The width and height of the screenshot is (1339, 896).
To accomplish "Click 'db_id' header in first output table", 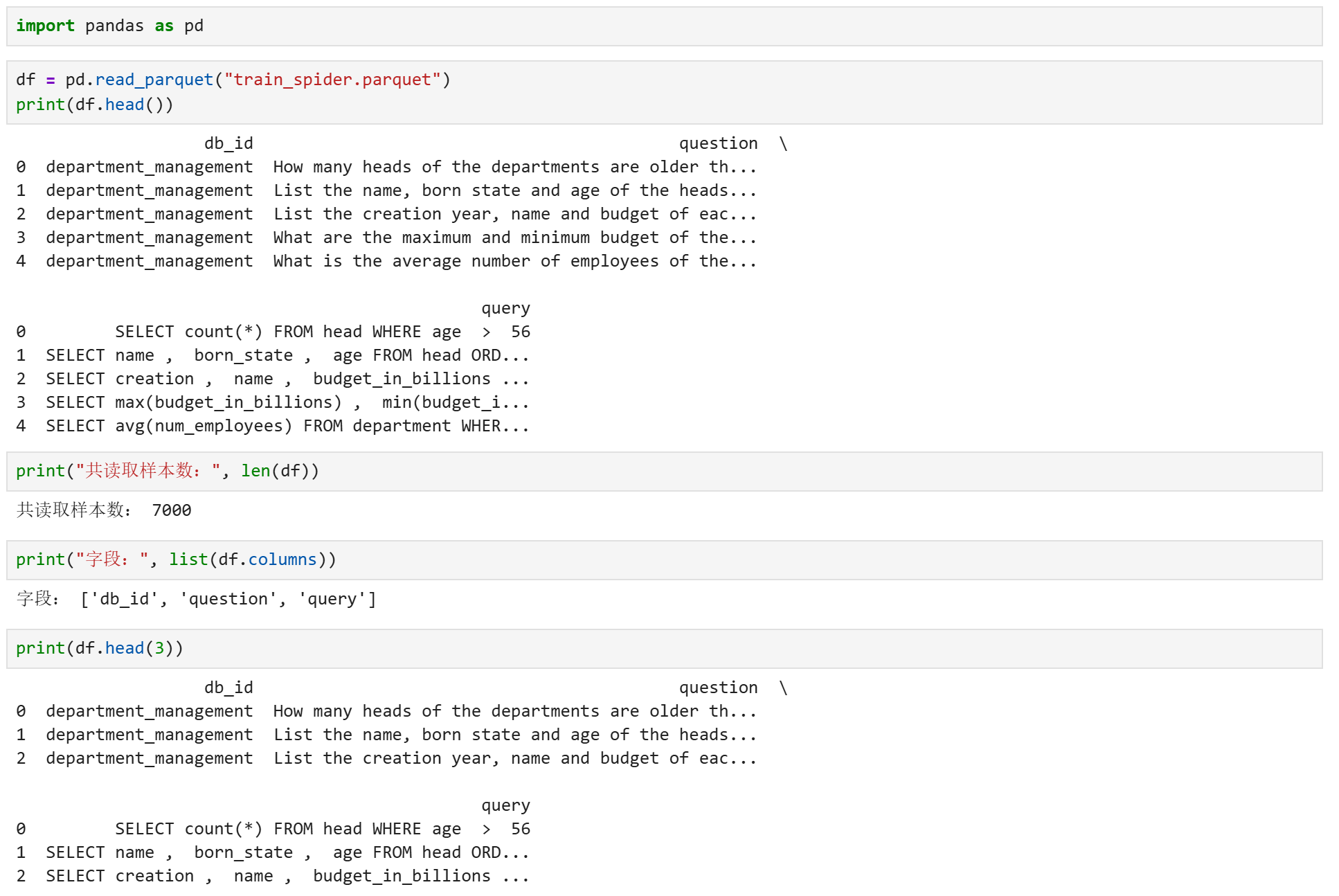I will click(x=228, y=144).
